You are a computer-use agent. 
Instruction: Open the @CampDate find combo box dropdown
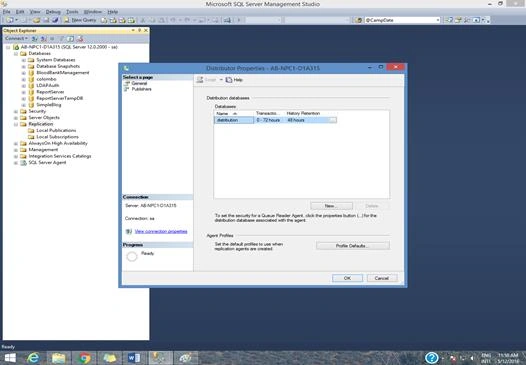pyautogui.click(x=438, y=20)
